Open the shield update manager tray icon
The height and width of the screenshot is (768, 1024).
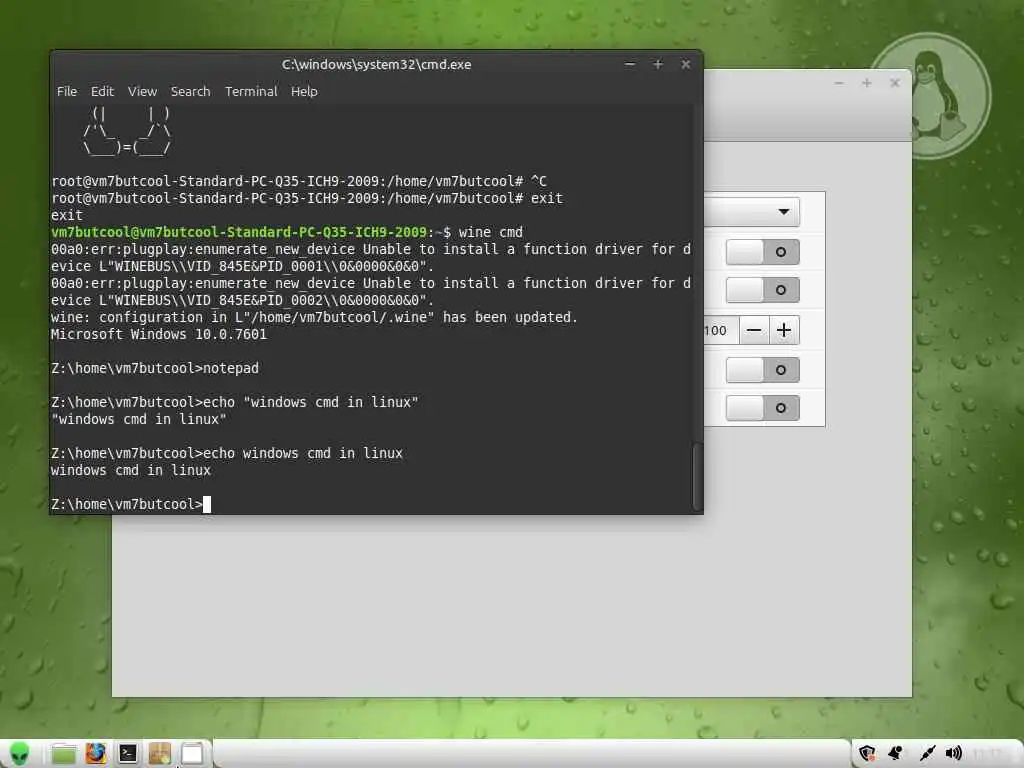(x=867, y=753)
